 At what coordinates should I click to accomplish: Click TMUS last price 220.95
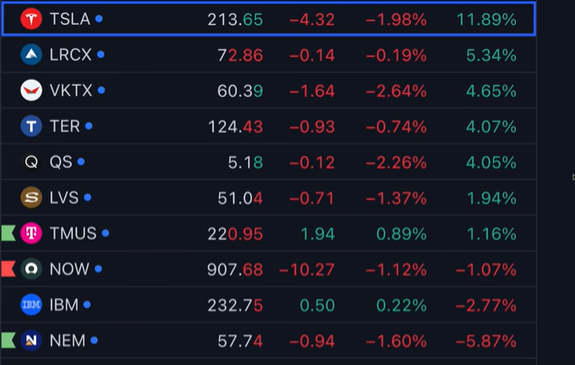click(x=235, y=234)
